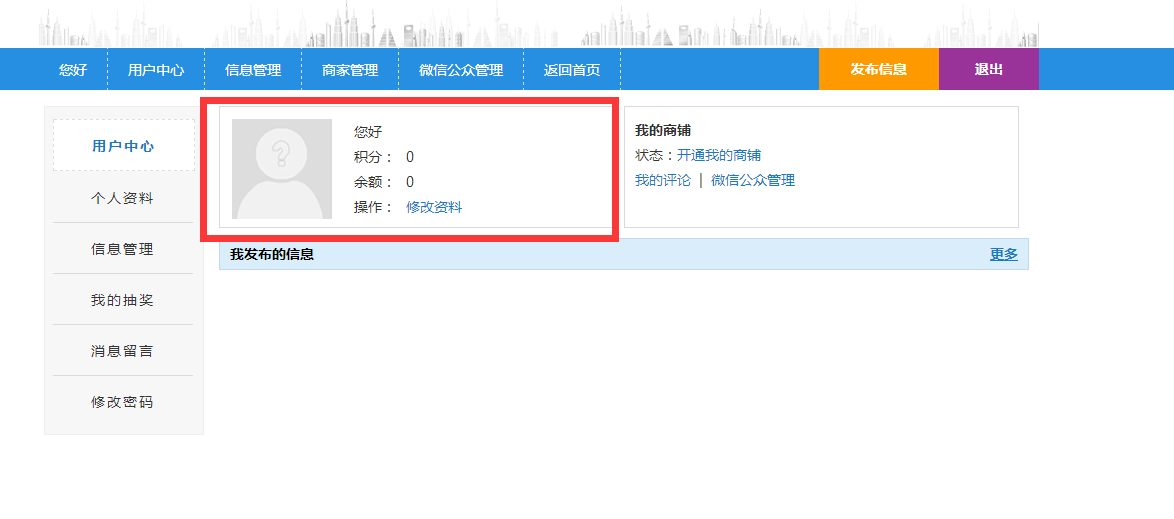Image resolution: width=1174 pixels, height=519 pixels.
Task: Click 微信公众管理 link in the 我的商铺 panel
Action: (753, 180)
